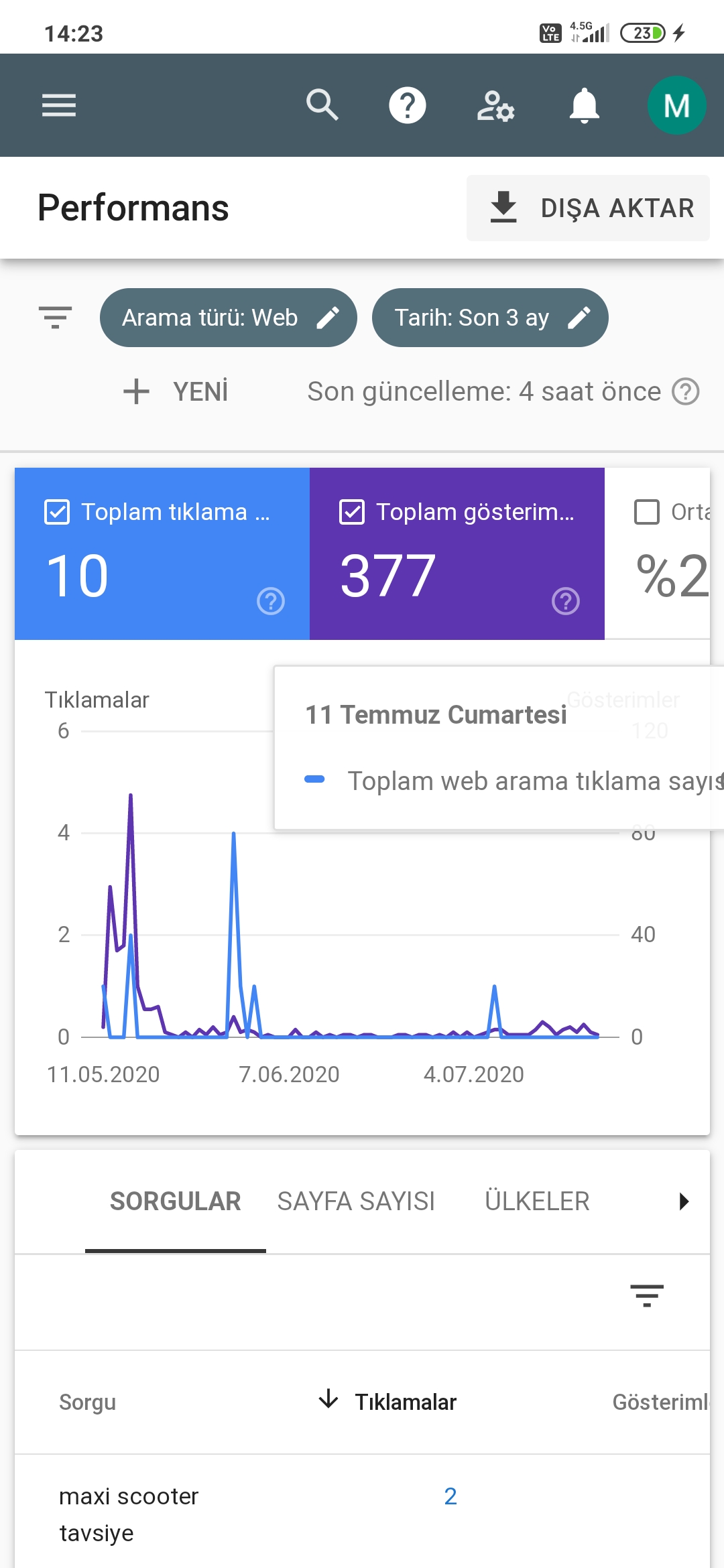The width and height of the screenshot is (724, 1568).
Task: Toggle the Toplam tıklama checkbox
Action: coord(57,512)
